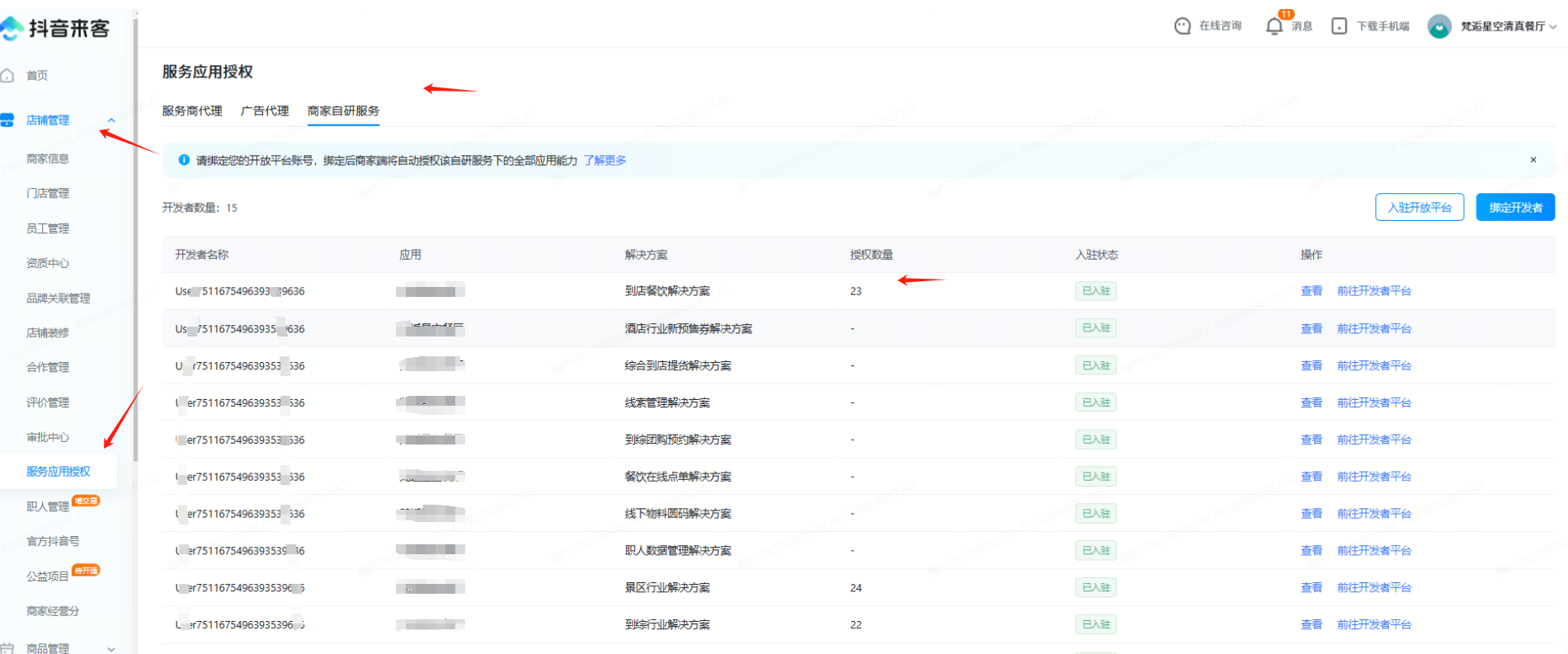Click the 首页 home icon
Image resolution: width=1568 pixels, height=654 pixels.
(7, 76)
